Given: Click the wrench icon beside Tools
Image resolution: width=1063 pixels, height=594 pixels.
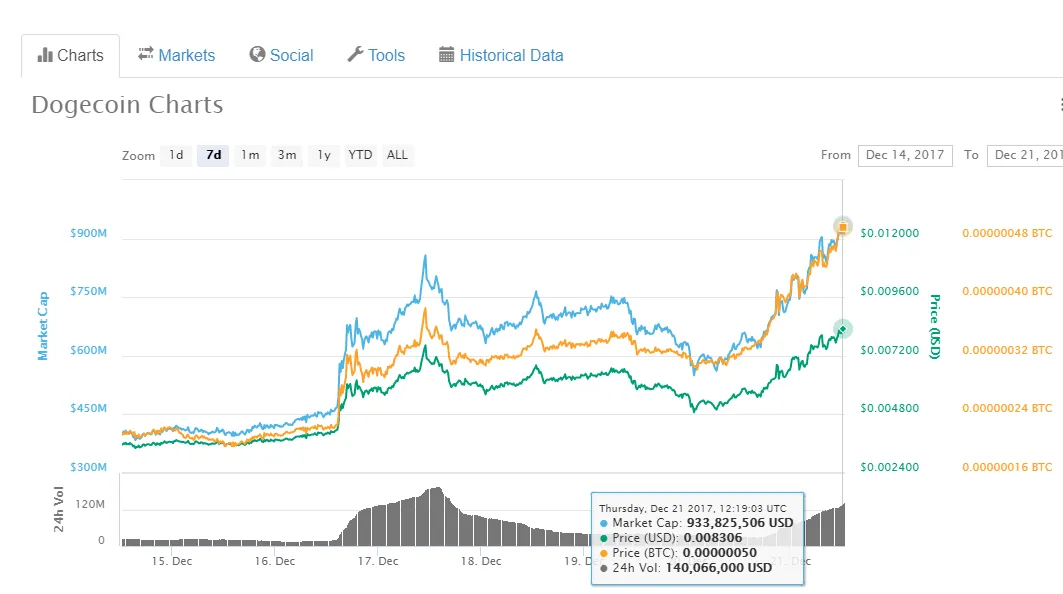Looking at the screenshot, I should click(355, 54).
